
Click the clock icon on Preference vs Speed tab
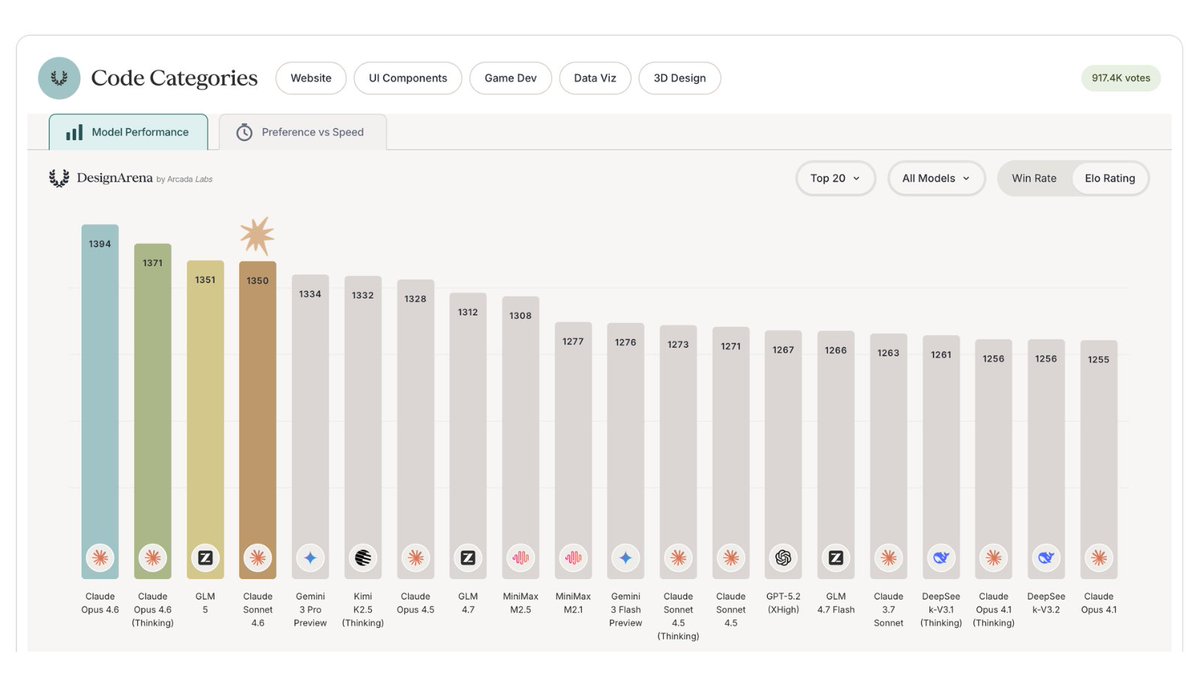(243, 131)
